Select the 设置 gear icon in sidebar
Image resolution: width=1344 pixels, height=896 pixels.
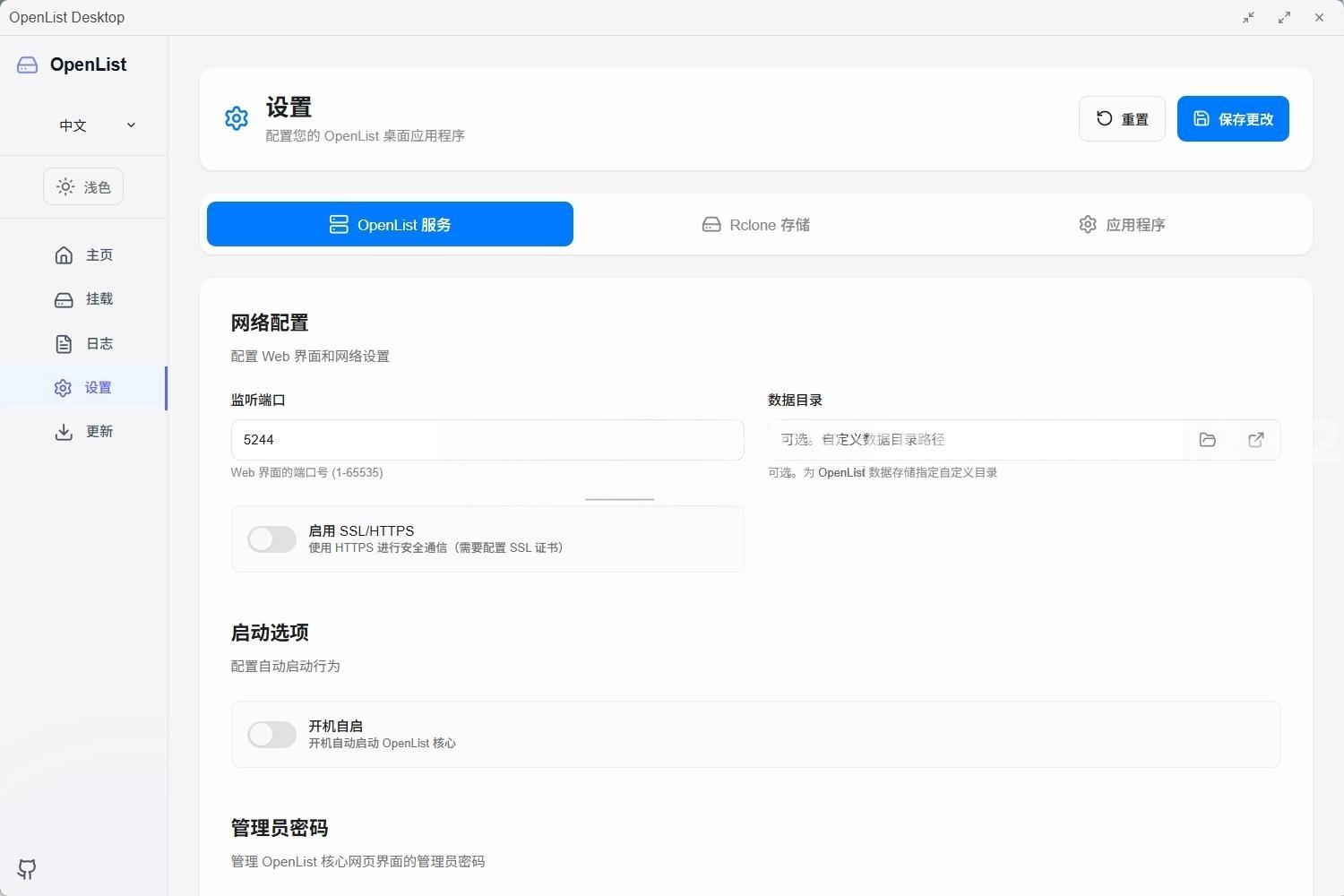[63, 387]
